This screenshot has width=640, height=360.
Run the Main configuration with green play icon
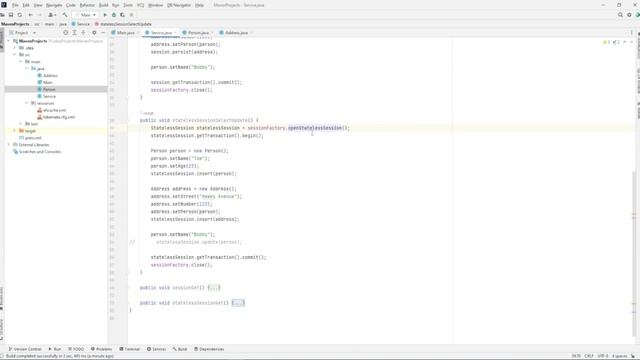click(105, 15)
